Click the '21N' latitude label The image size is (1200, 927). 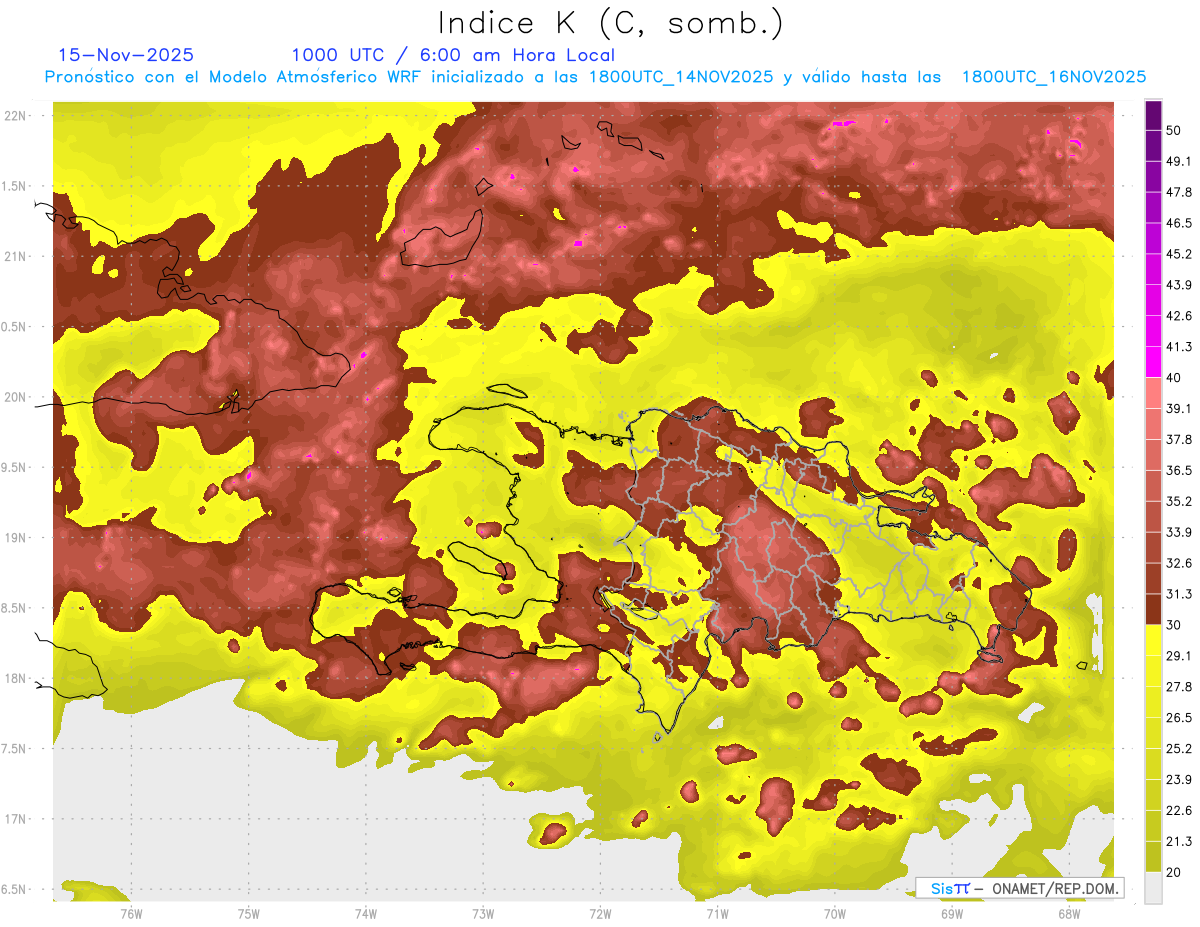(x=17, y=256)
